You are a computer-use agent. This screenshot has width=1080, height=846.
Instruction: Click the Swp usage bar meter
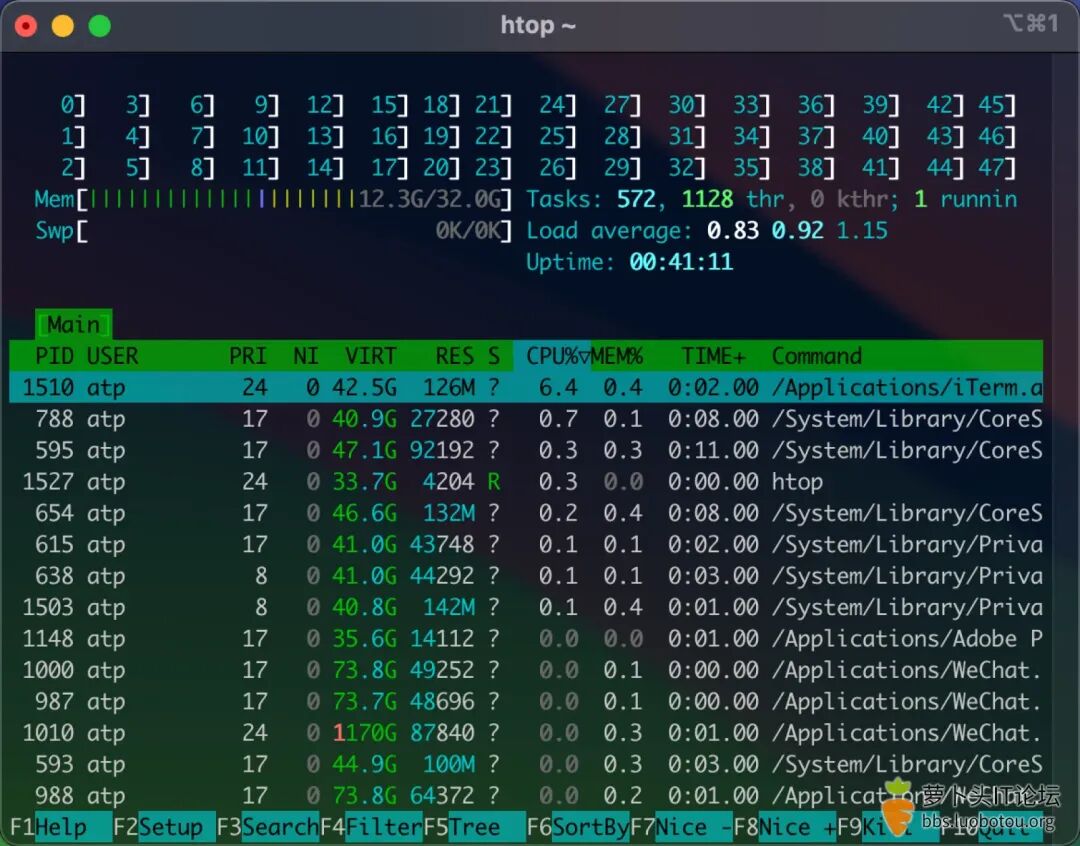[273, 230]
